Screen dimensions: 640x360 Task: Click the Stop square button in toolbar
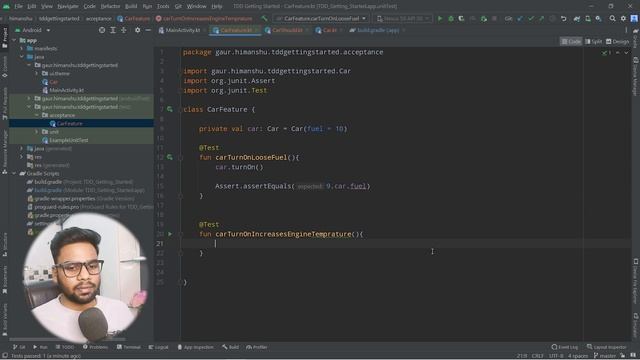494,18
